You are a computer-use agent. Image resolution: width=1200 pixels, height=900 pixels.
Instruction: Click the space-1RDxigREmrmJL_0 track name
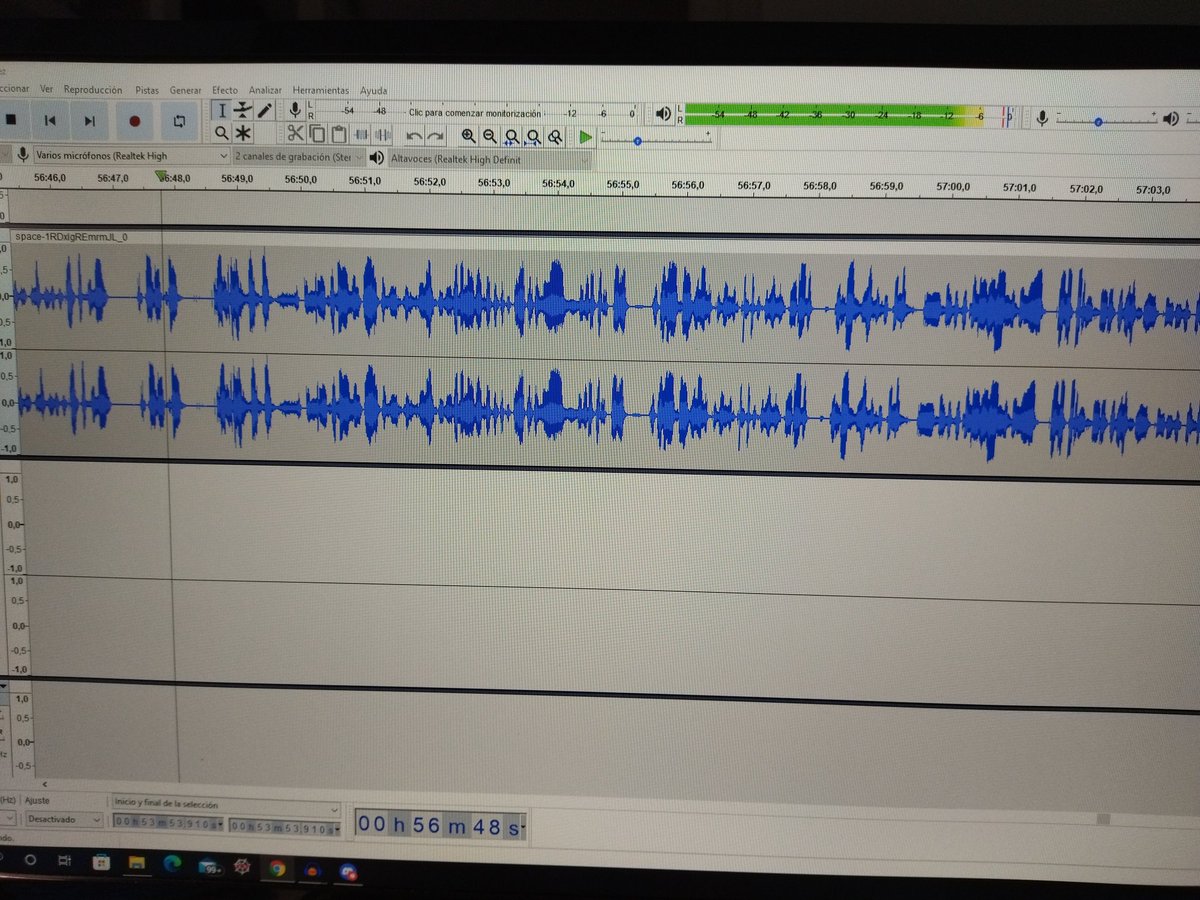(71, 237)
